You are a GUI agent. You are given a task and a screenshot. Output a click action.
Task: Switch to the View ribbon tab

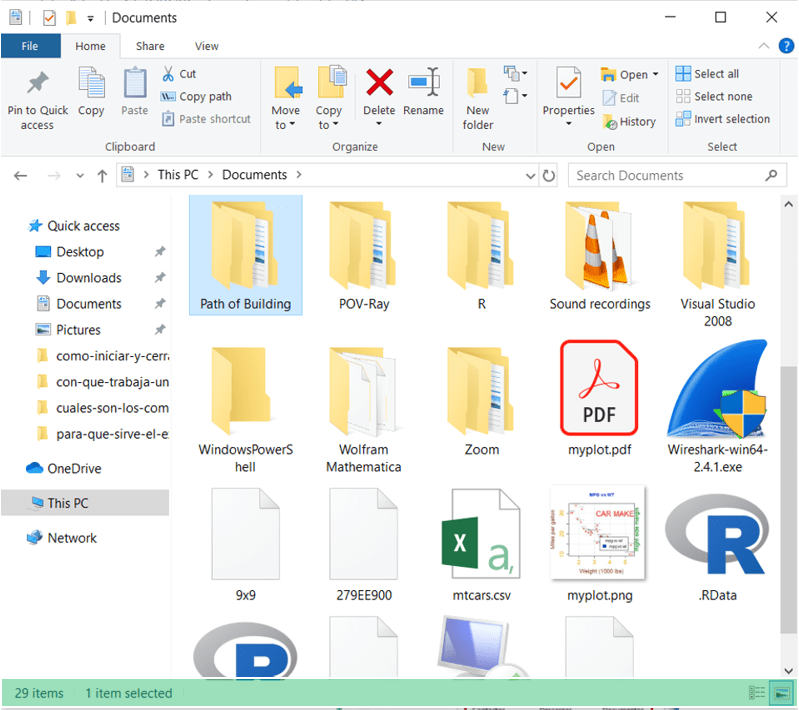tap(207, 46)
